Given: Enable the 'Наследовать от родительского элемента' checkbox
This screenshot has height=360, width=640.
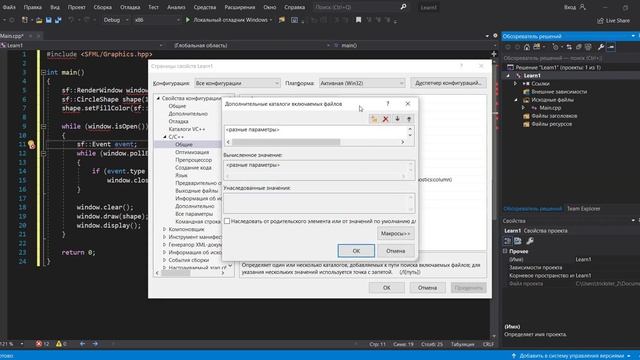Looking at the screenshot, I should pyautogui.click(x=227, y=221).
